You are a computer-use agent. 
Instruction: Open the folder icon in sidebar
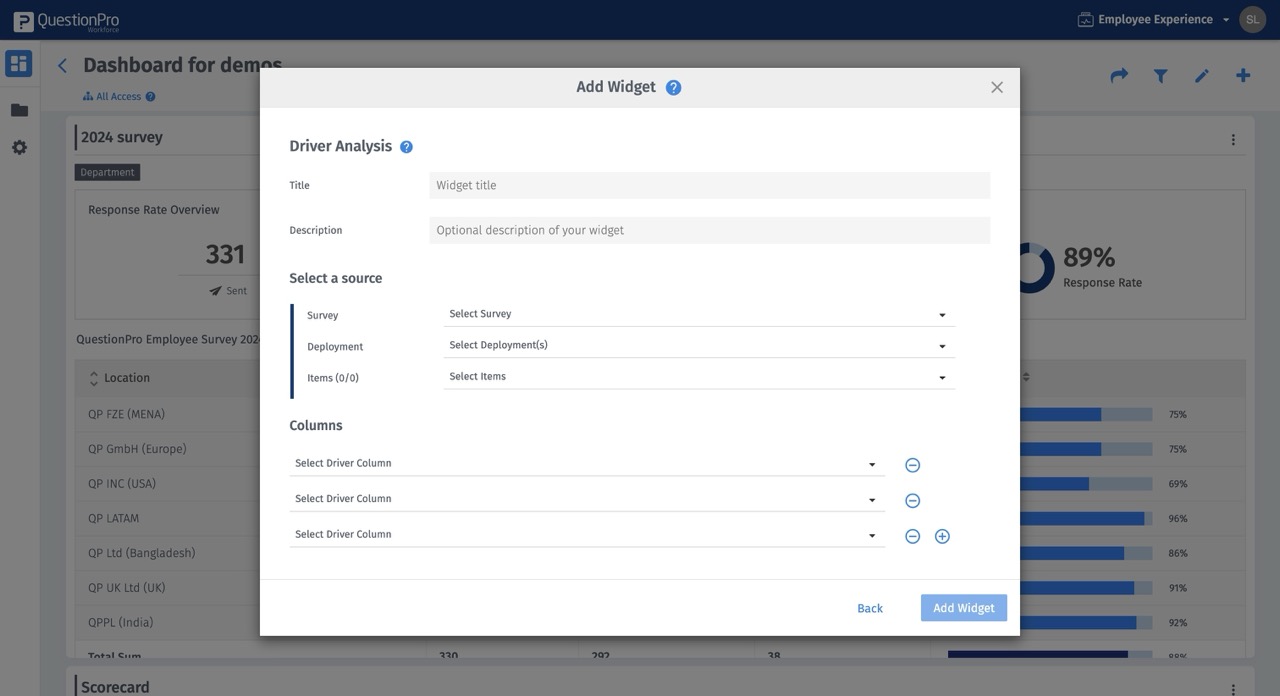point(19,110)
